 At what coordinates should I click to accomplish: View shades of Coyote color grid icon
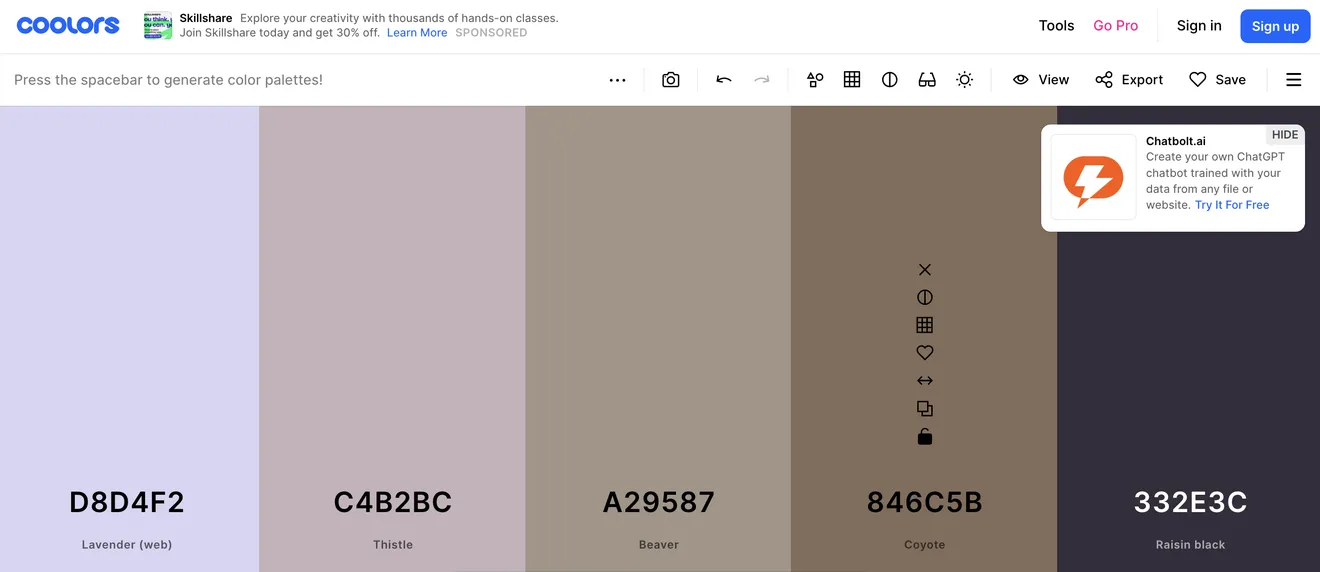(925, 325)
